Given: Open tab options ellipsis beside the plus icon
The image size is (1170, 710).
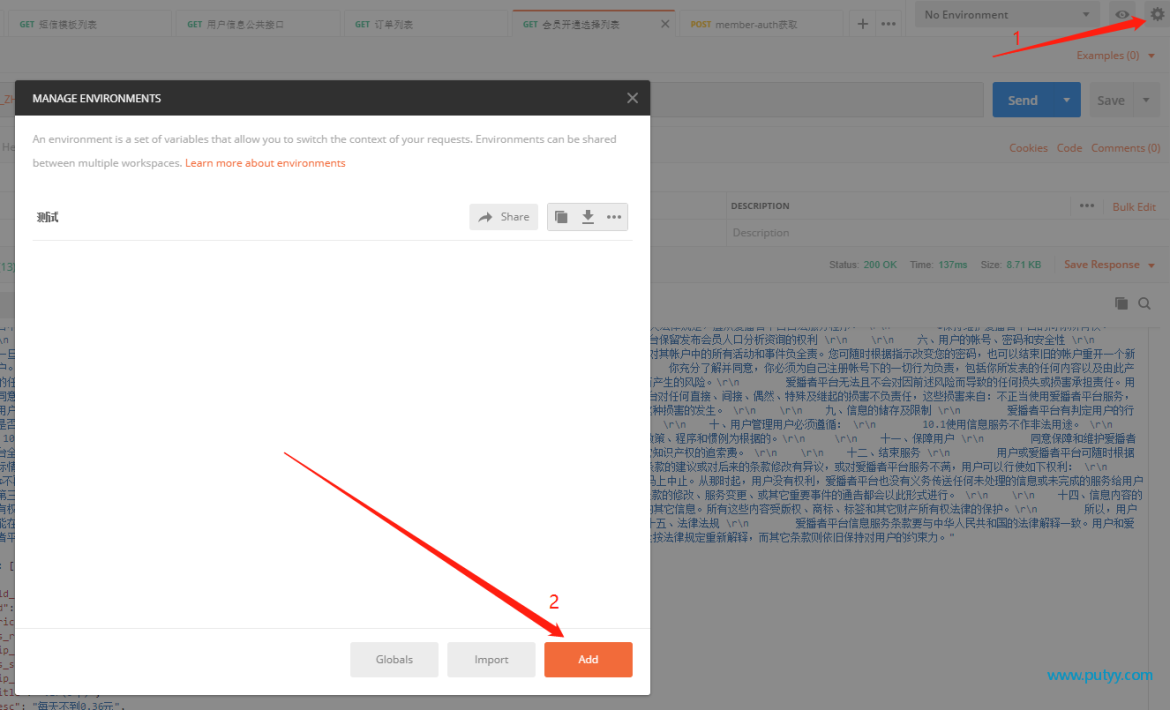Looking at the screenshot, I should 888,24.
